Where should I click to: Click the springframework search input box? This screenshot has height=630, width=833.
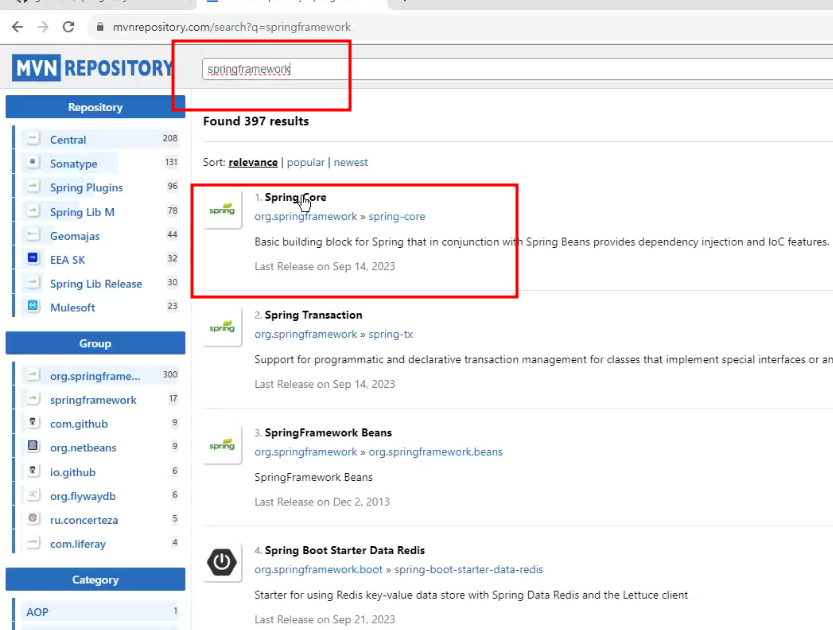(x=517, y=69)
